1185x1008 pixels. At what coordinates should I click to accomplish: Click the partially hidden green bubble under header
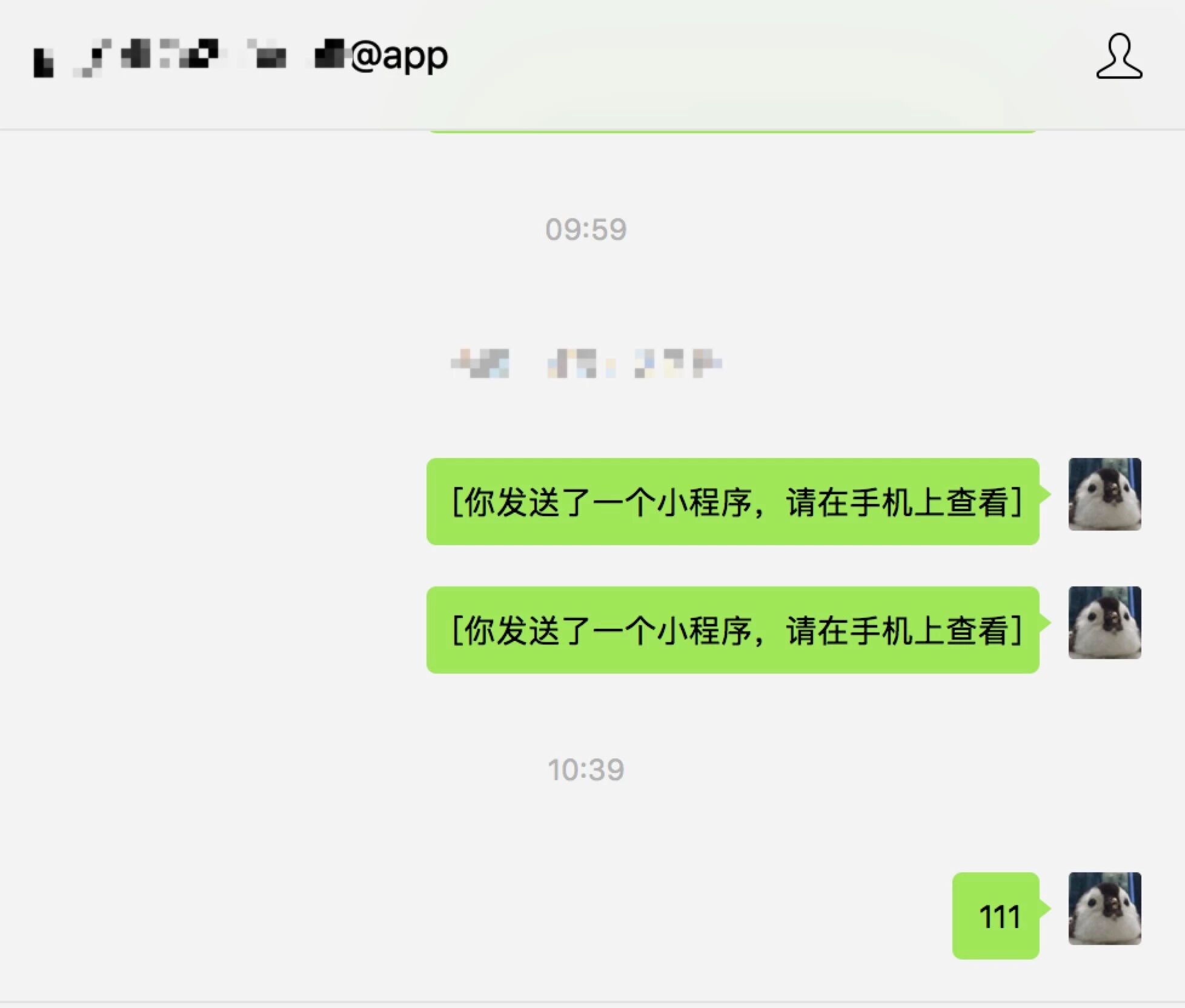coord(733,130)
